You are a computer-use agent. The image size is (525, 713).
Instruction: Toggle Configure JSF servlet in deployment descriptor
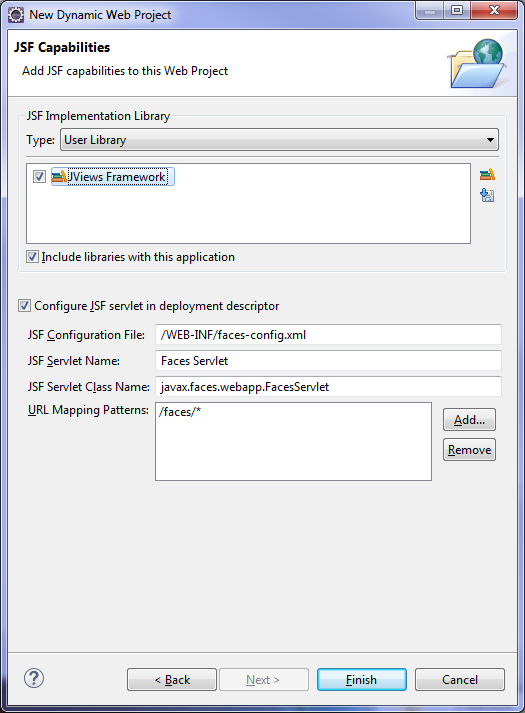25,306
